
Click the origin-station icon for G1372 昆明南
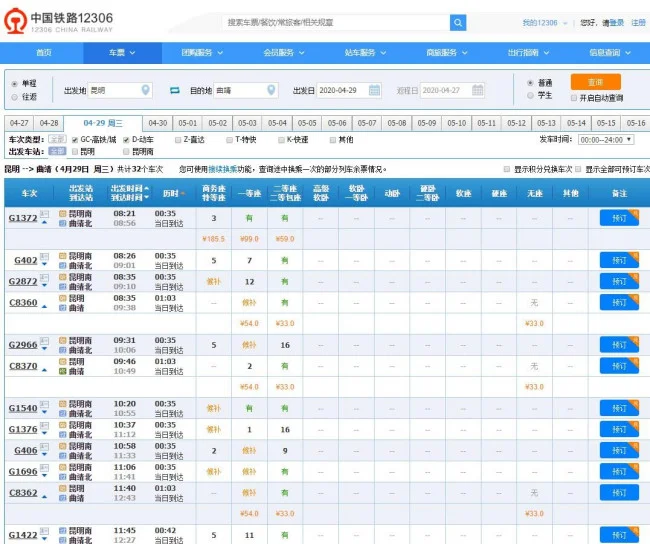pyautogui.click(x=63, y=214)
